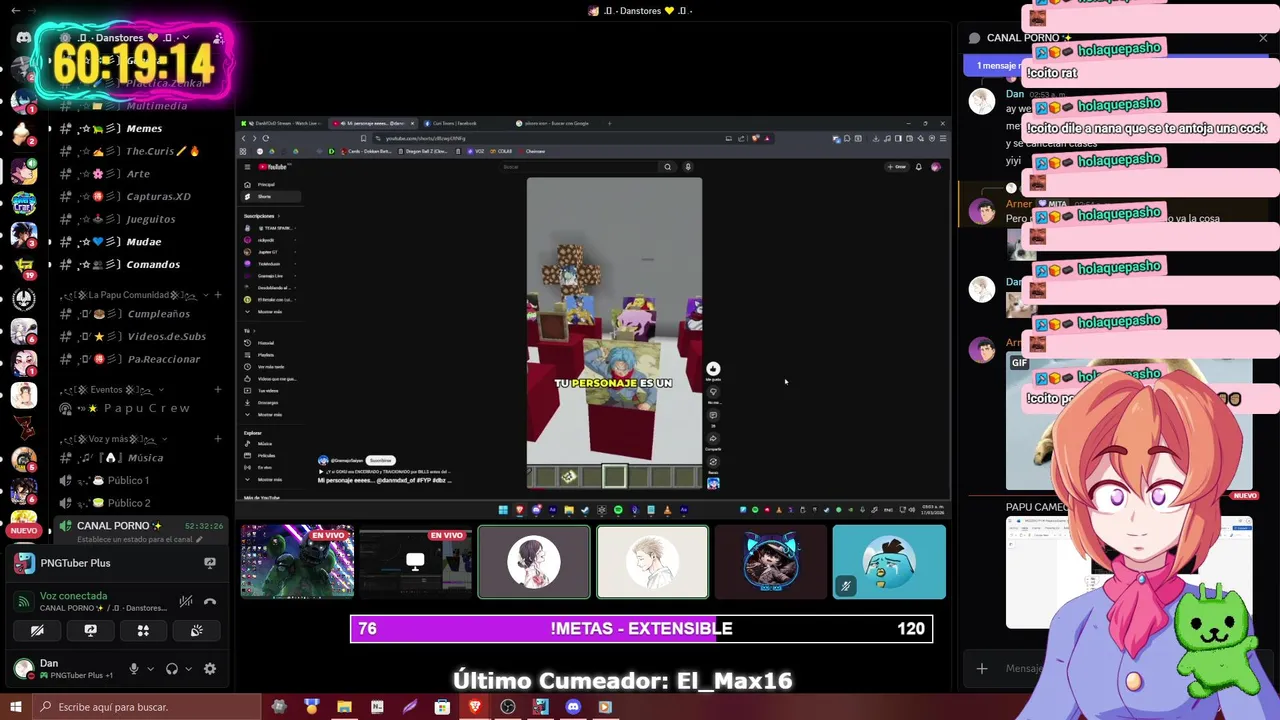The width and height of the screenshot is (1280, 720).
Task: Open headphone output options arrow
Action: coord(189,669)
